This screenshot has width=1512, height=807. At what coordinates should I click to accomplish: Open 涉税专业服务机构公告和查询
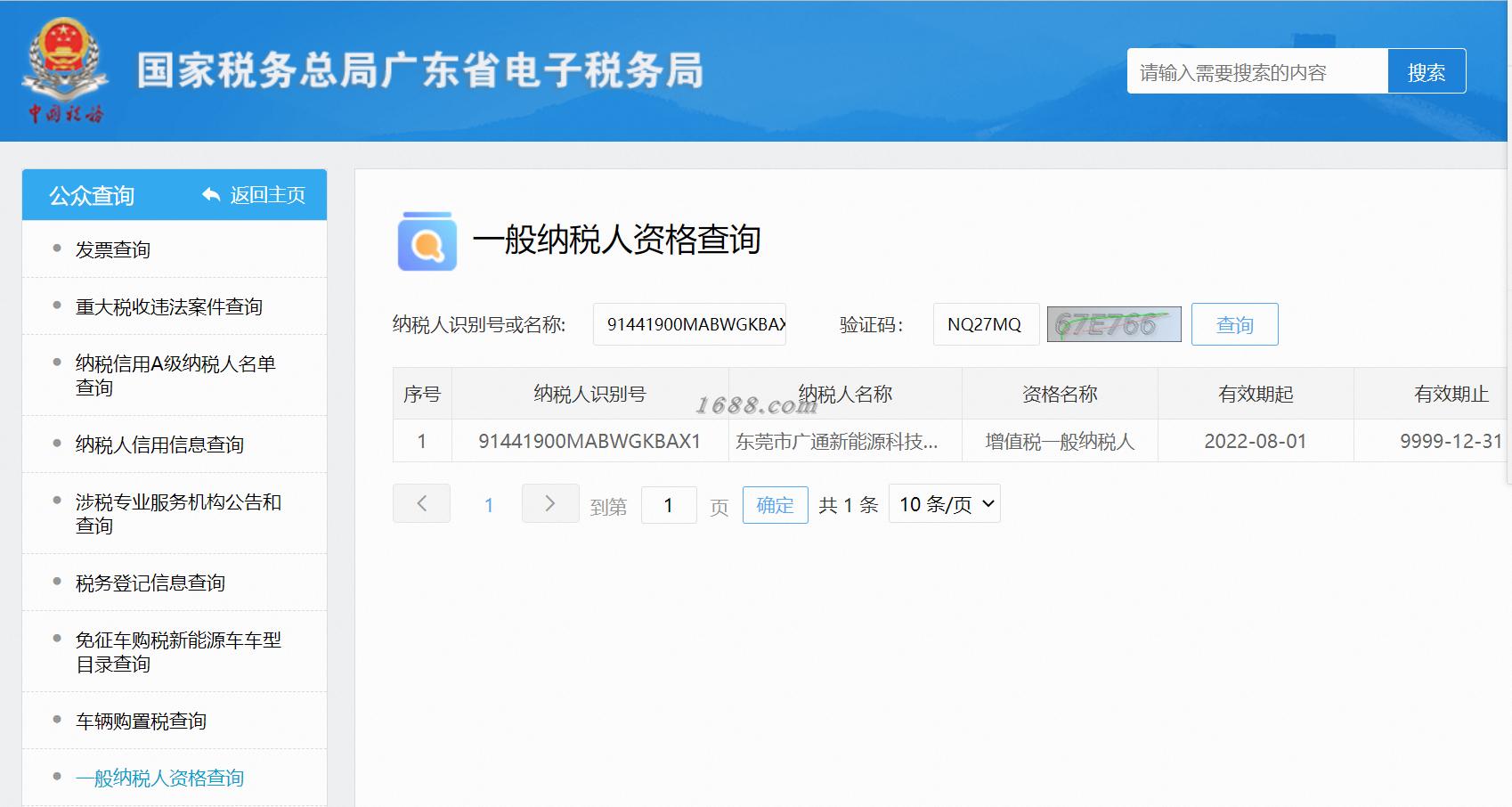click(178, 513)
